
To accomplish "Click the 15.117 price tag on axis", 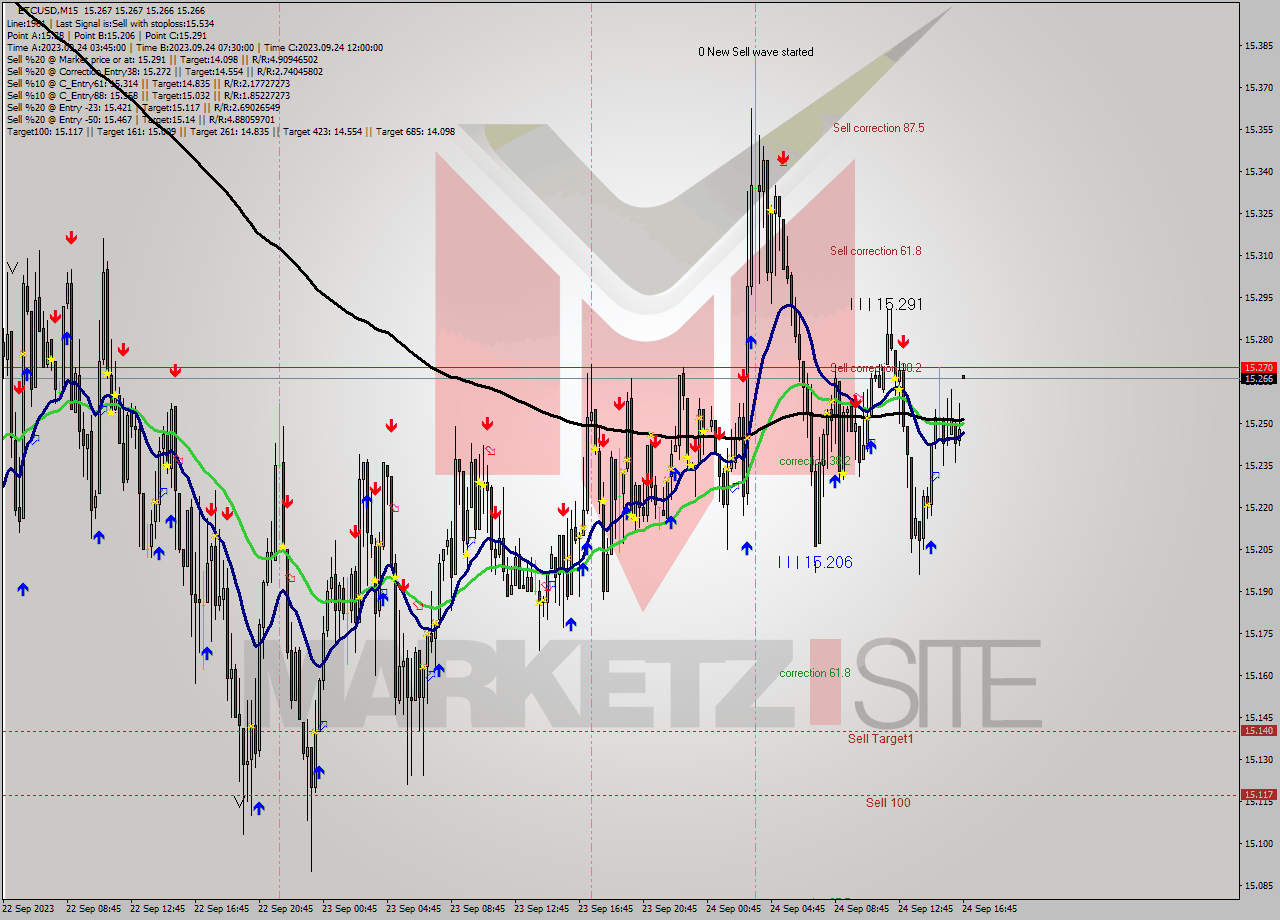I will coord(1258,794).
